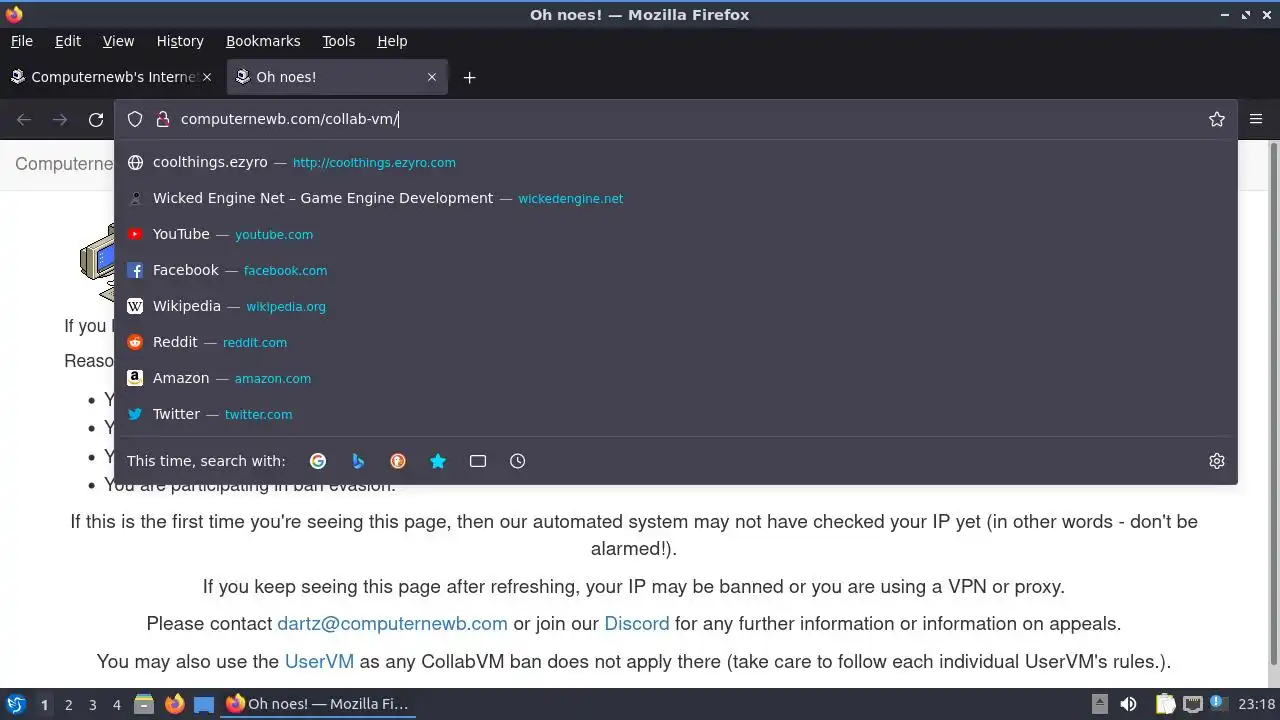Open the Firefox hamburger menu

pyautogui.click(x=1256, y=119)
